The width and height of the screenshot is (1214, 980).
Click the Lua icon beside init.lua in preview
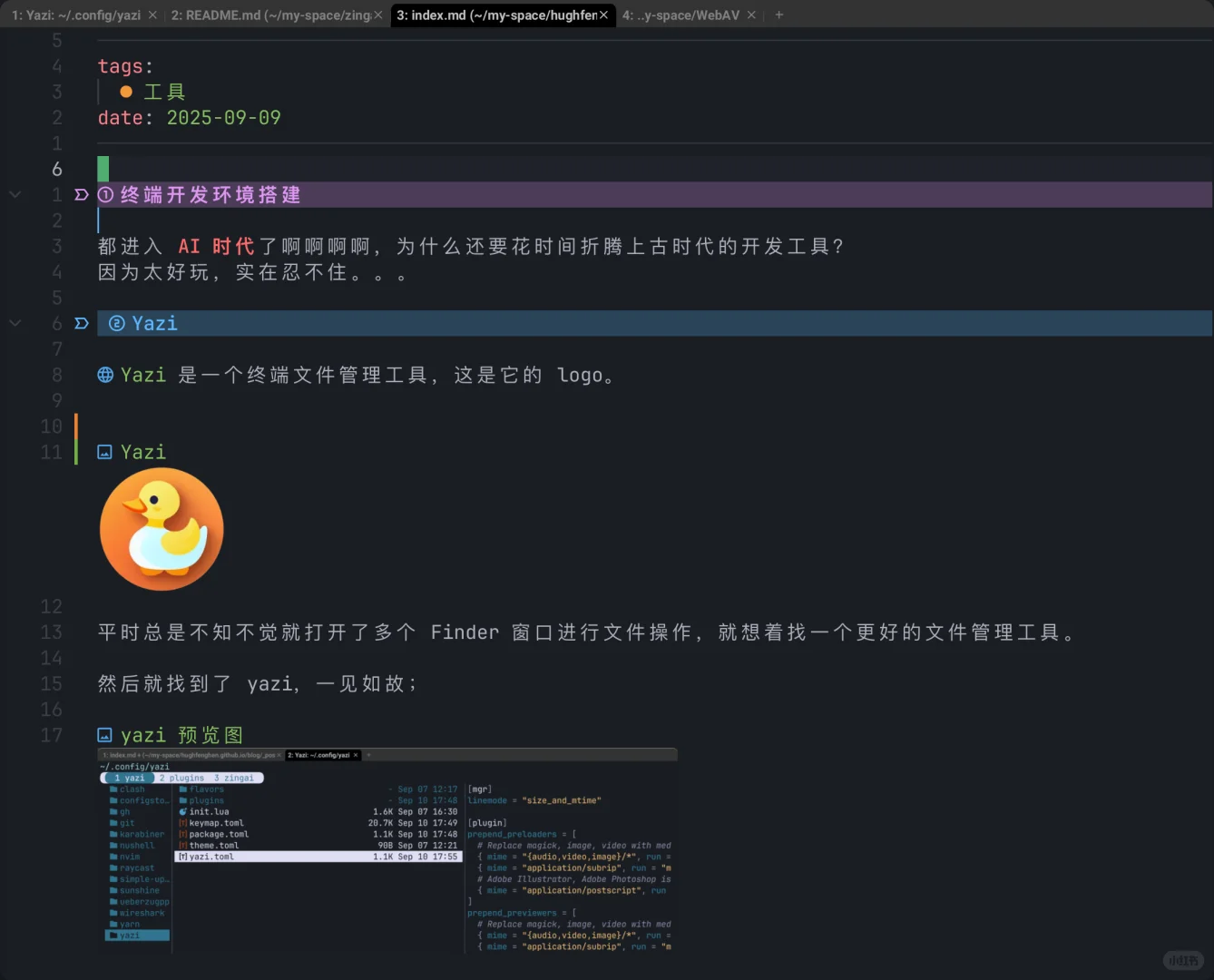click(x=181, y=811)
